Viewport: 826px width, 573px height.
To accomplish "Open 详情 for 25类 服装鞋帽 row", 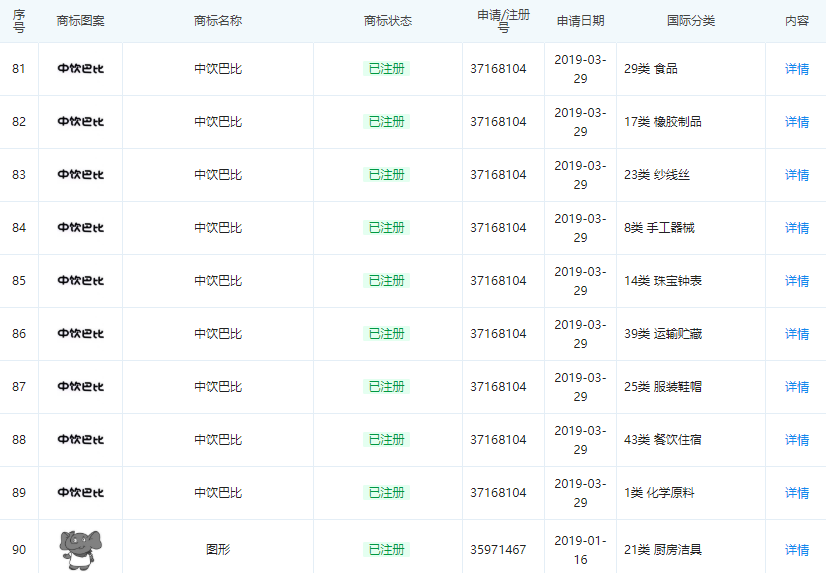I will [x=796, y=387].
